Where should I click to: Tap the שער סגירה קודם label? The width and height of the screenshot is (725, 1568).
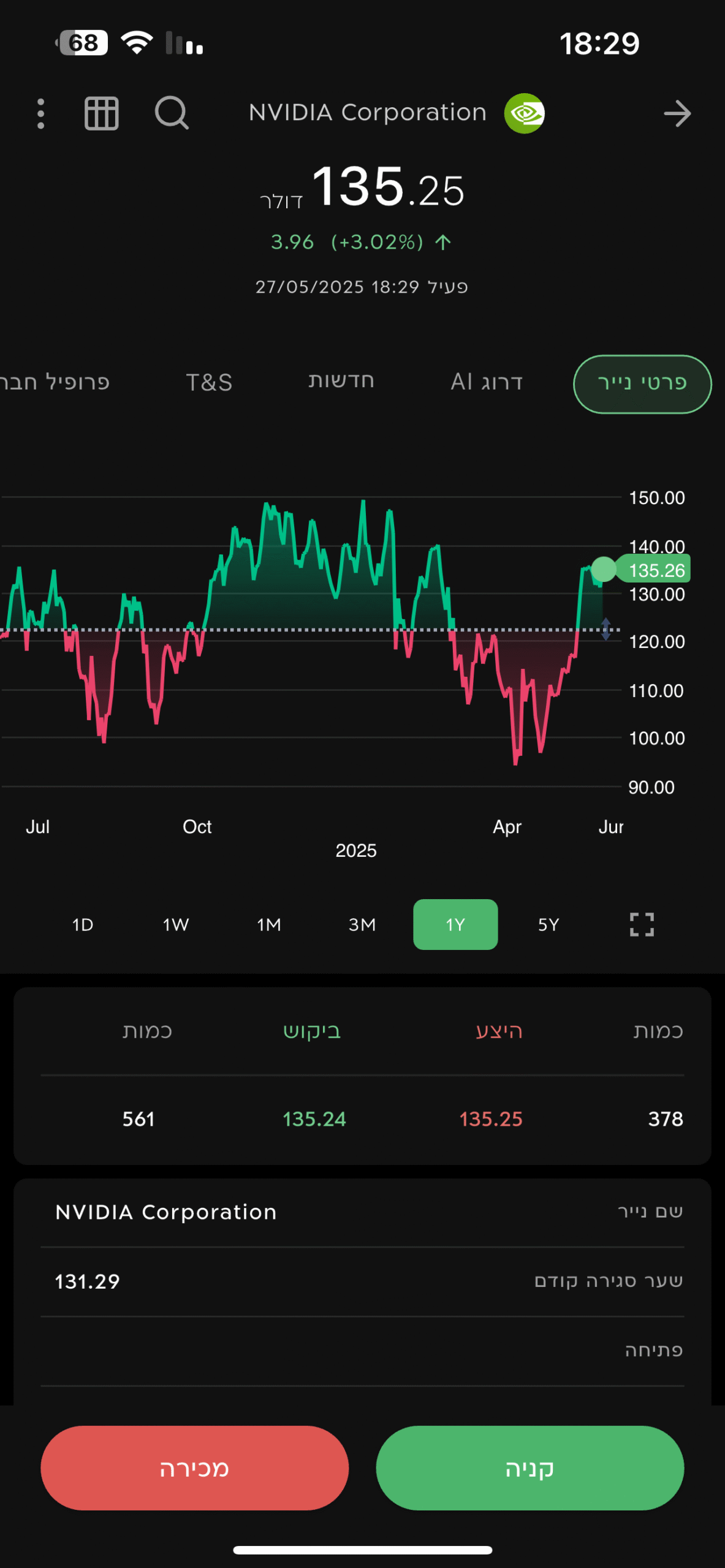coord(609,1281)
